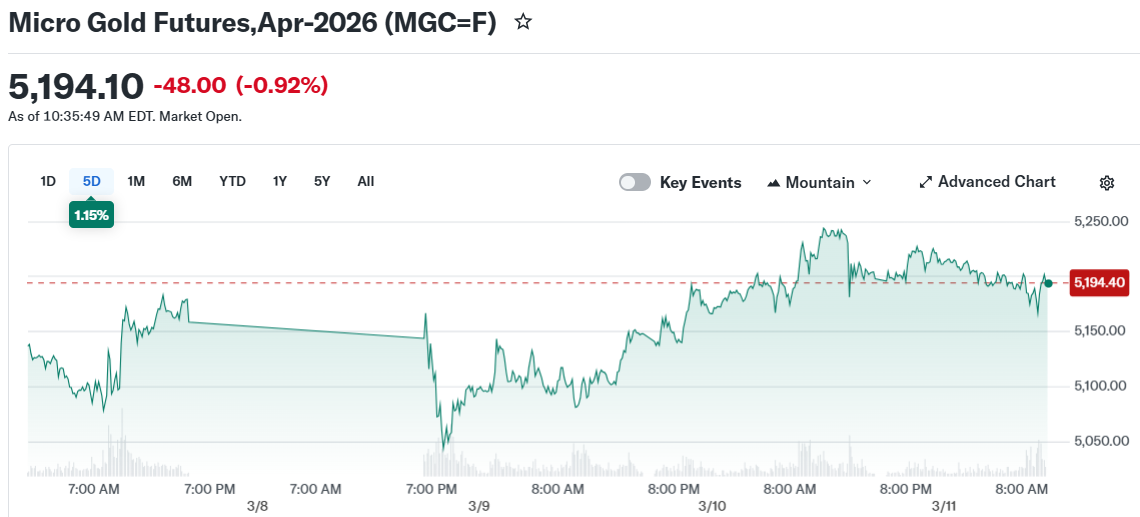Click the Advanced Chart expand arrows icon
This screenshot has width=1140, height=517.
click(x=926, y=183)
